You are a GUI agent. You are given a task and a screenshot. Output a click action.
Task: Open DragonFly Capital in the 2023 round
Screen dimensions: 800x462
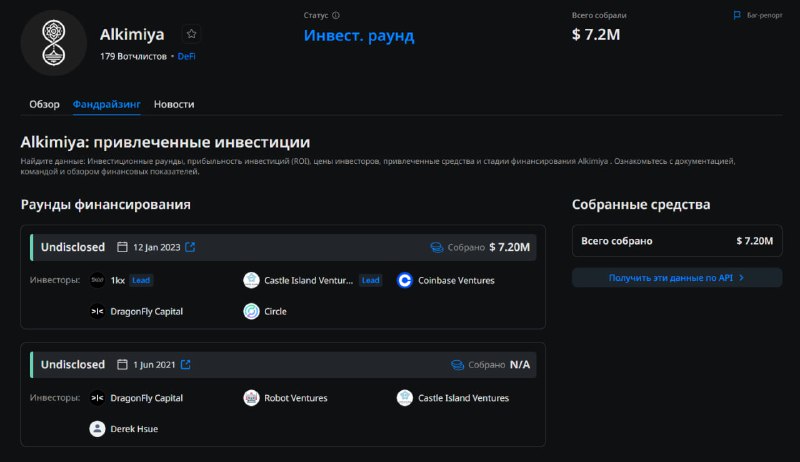tap(146, 312)
